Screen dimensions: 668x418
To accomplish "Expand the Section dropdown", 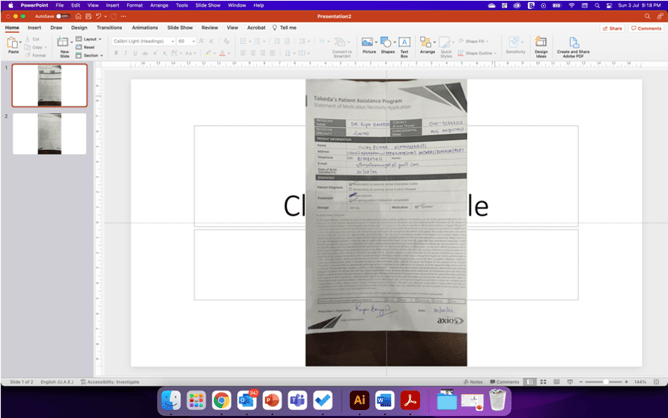I will point(90,55).
